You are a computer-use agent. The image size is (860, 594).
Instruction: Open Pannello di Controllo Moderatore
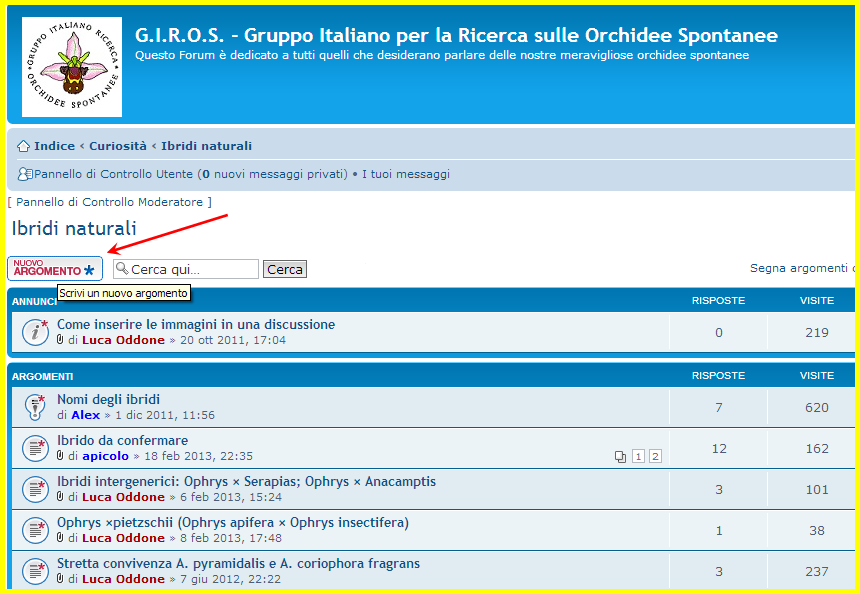point(110,202)
